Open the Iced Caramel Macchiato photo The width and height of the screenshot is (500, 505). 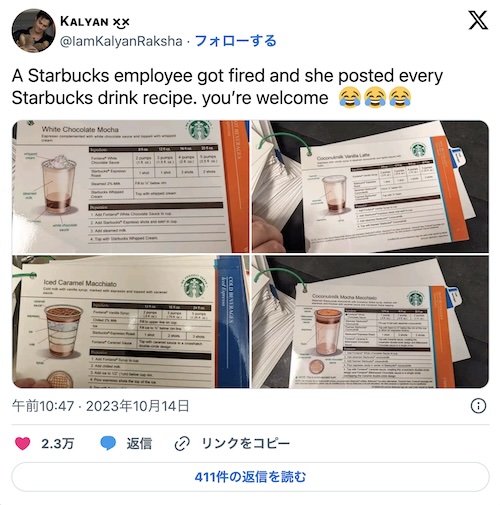coord(131,321)
